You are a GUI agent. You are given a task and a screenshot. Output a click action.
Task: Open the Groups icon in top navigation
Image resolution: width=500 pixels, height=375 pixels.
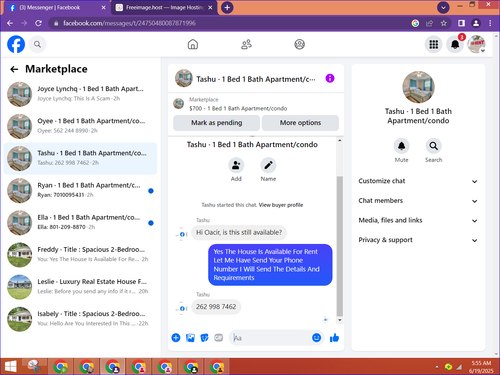pyautogui.click(x=299, y=44)
